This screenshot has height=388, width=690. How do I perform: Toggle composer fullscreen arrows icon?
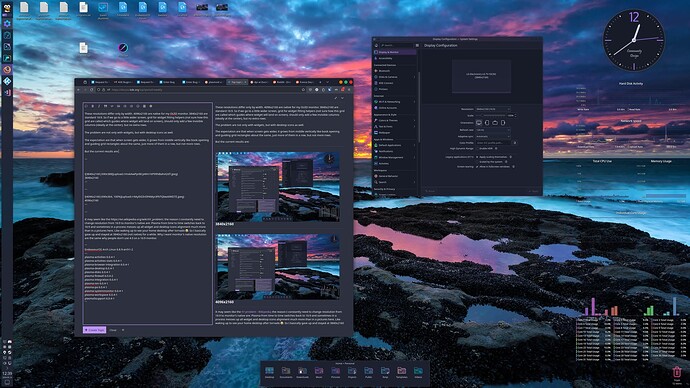(336, 98)
